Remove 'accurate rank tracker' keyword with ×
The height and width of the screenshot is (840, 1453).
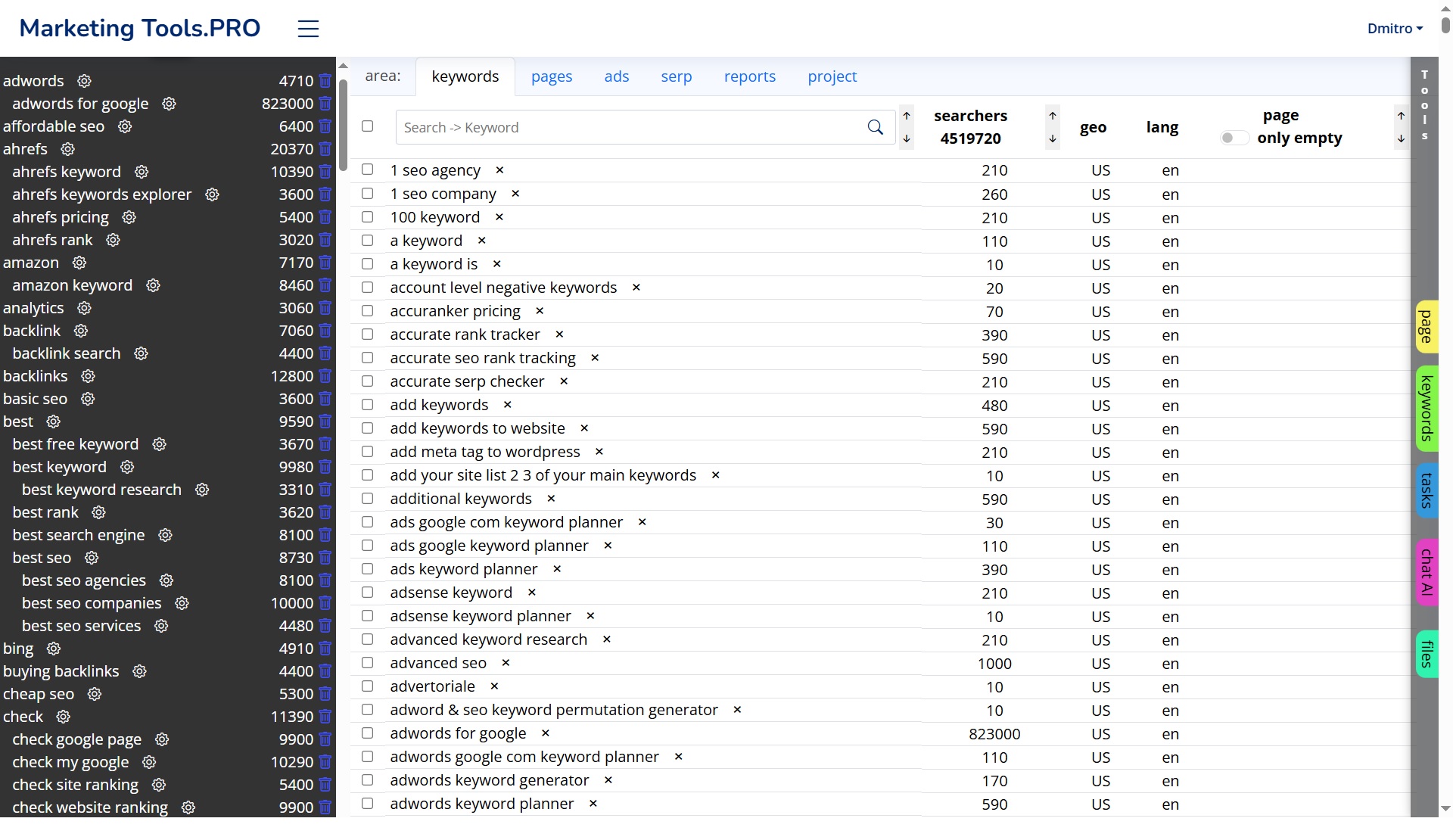[559, 334]
